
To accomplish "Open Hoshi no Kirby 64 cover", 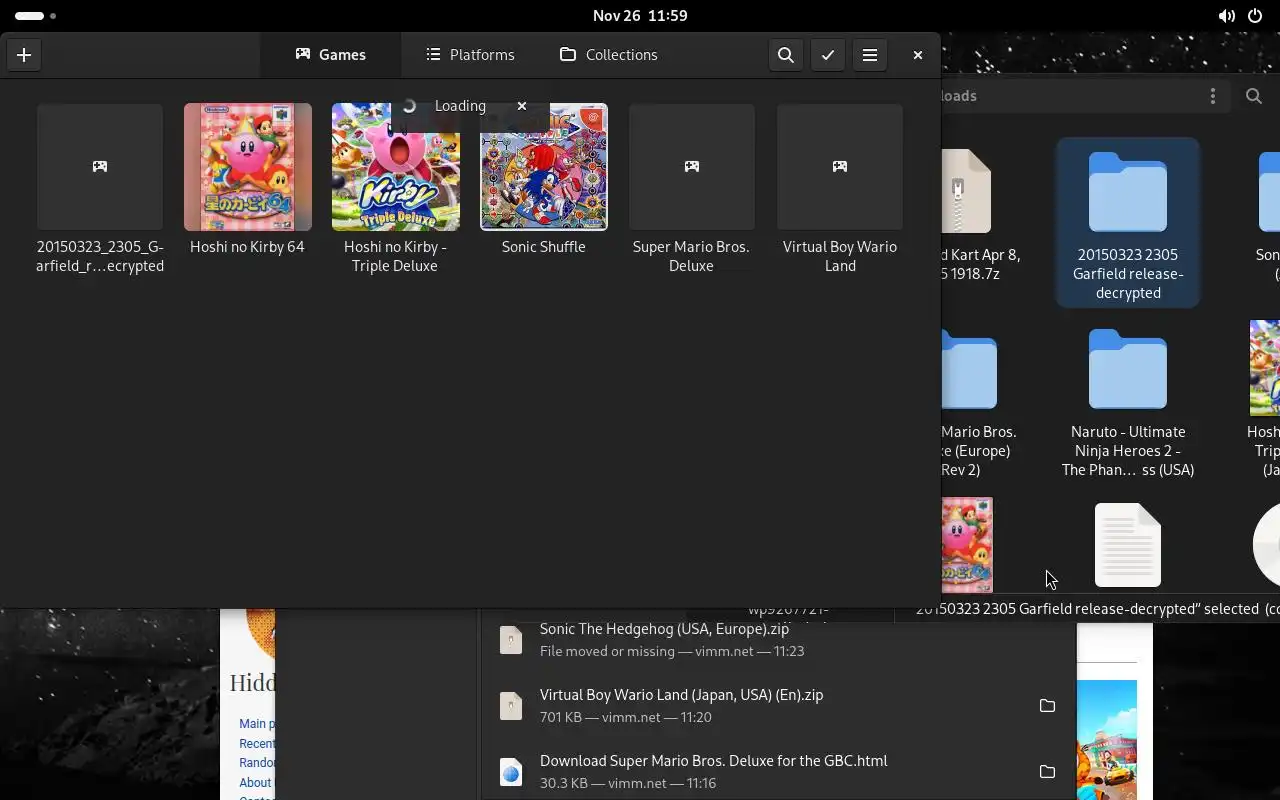I will point(248,167).
